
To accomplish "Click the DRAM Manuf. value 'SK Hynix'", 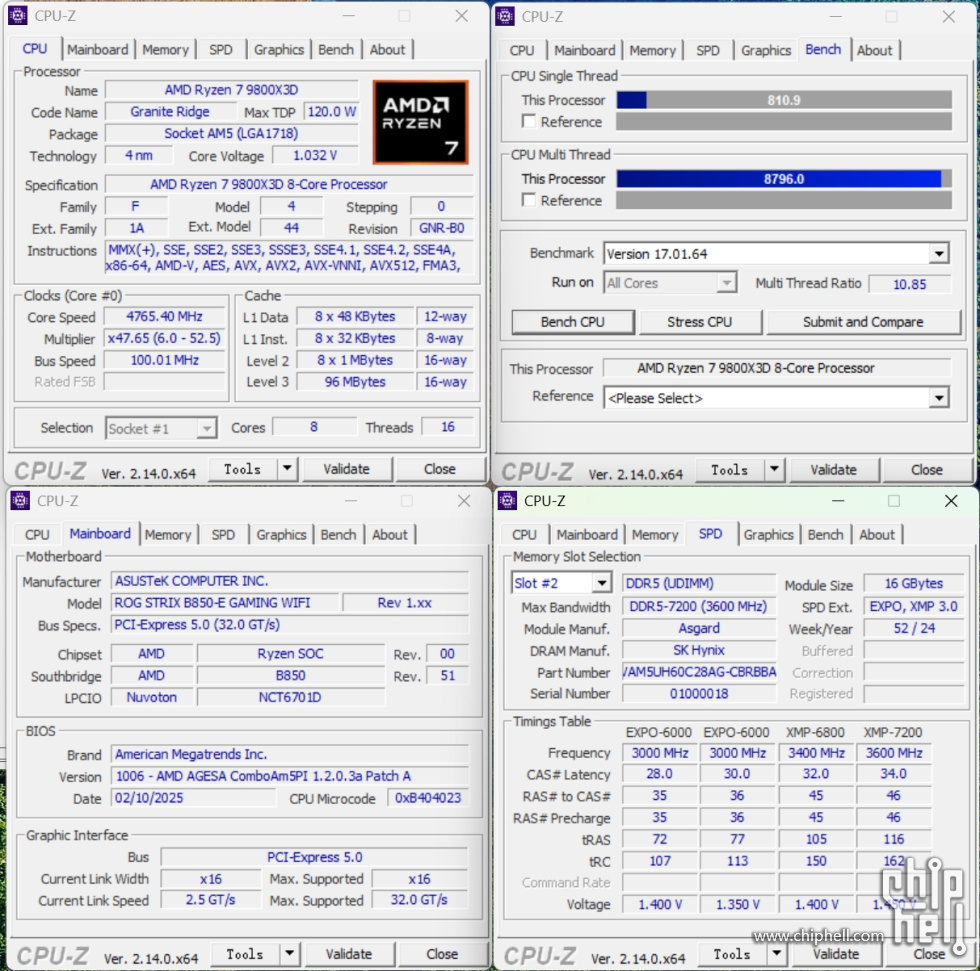I will coord(699,650).
